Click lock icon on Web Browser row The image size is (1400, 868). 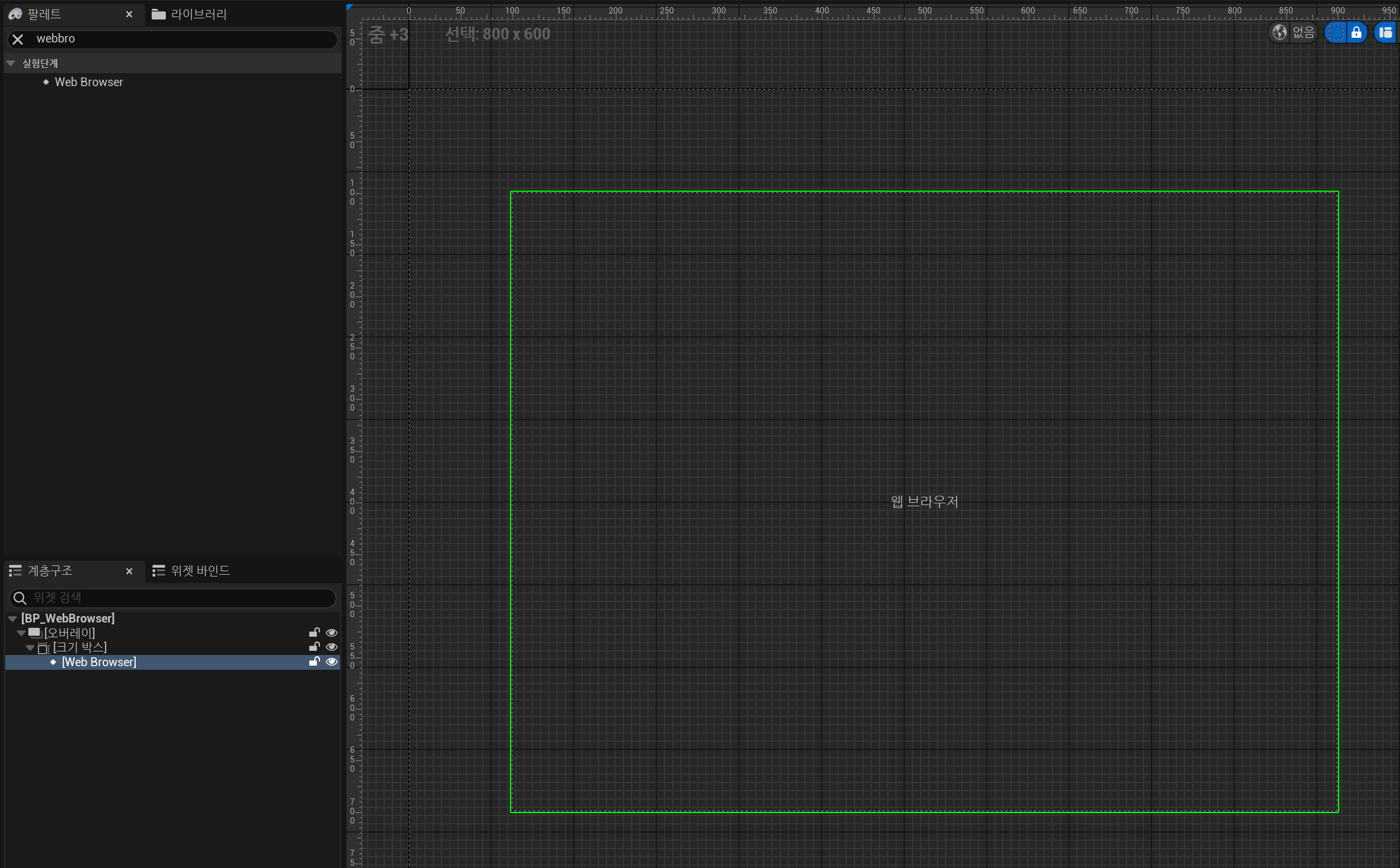314,662
